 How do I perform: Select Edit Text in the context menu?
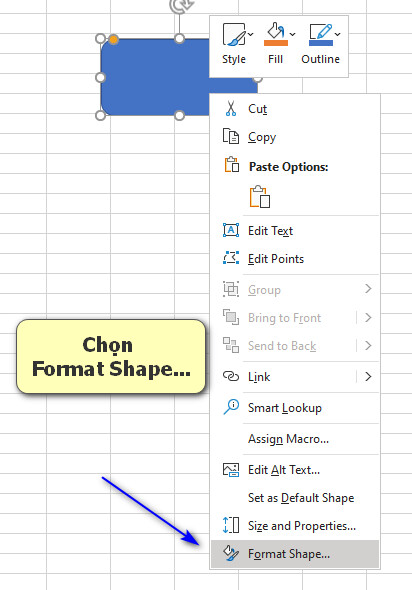(x=295, y=230)
